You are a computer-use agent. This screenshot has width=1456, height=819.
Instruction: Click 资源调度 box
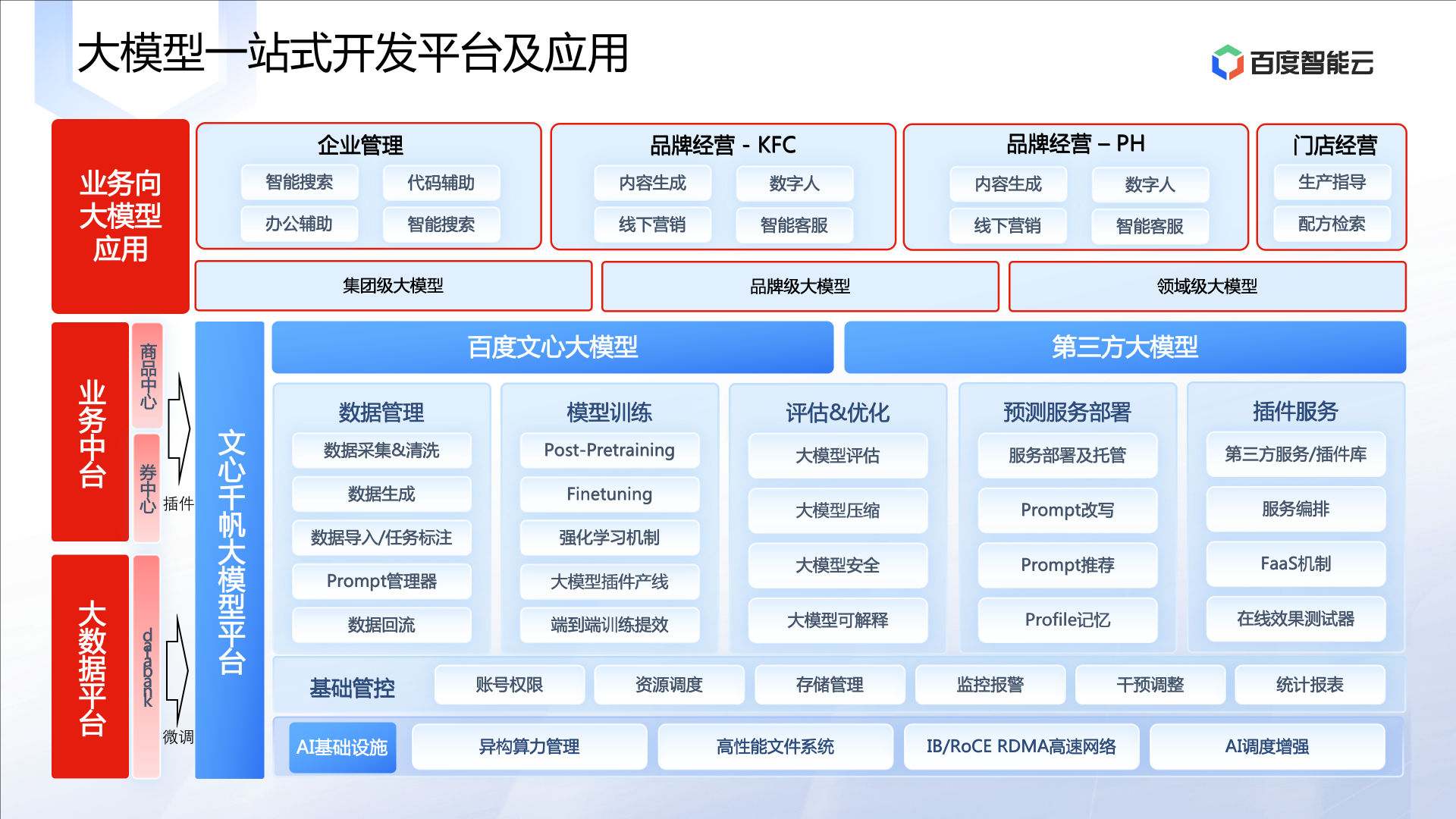(670, 685)
